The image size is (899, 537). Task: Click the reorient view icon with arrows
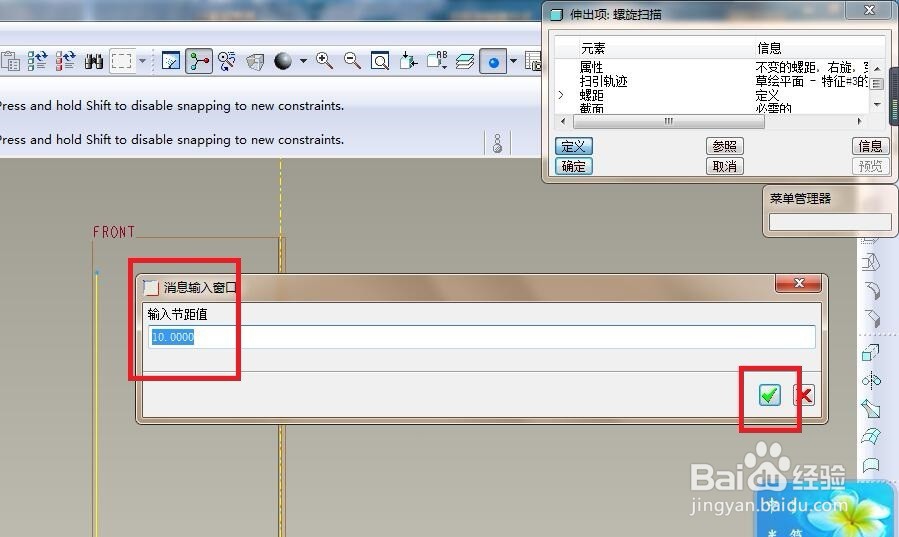(408, 61)
